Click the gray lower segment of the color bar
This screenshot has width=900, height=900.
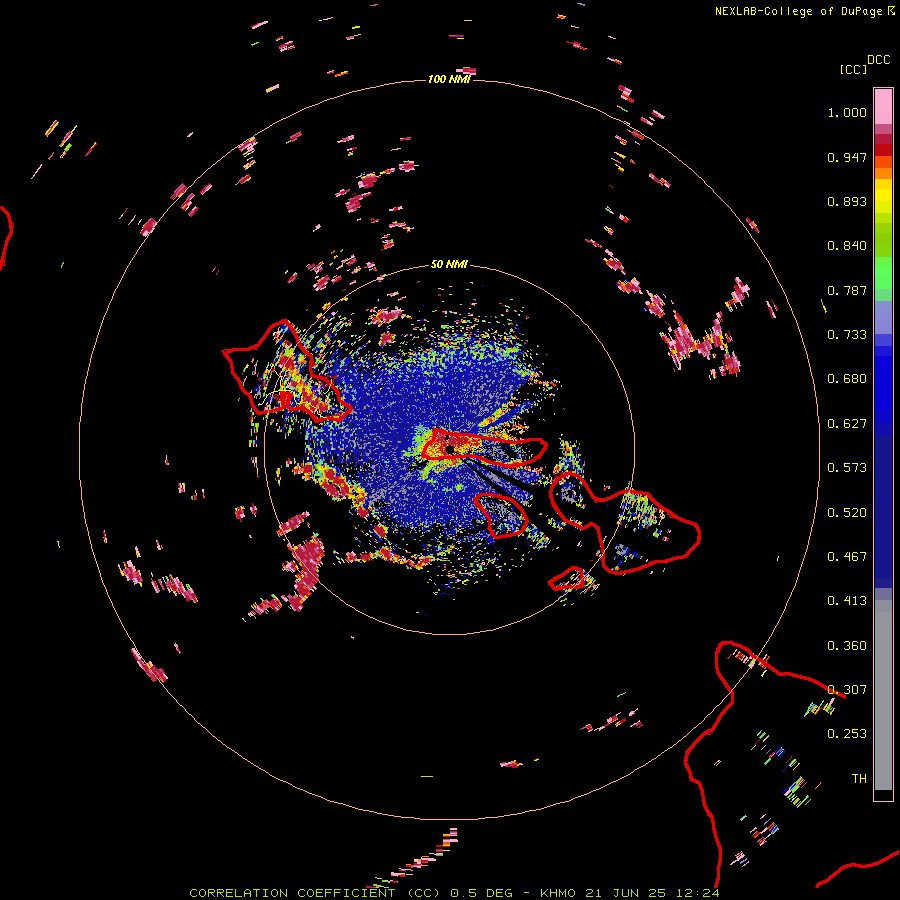pyautogui.click(x=883, y=695)
